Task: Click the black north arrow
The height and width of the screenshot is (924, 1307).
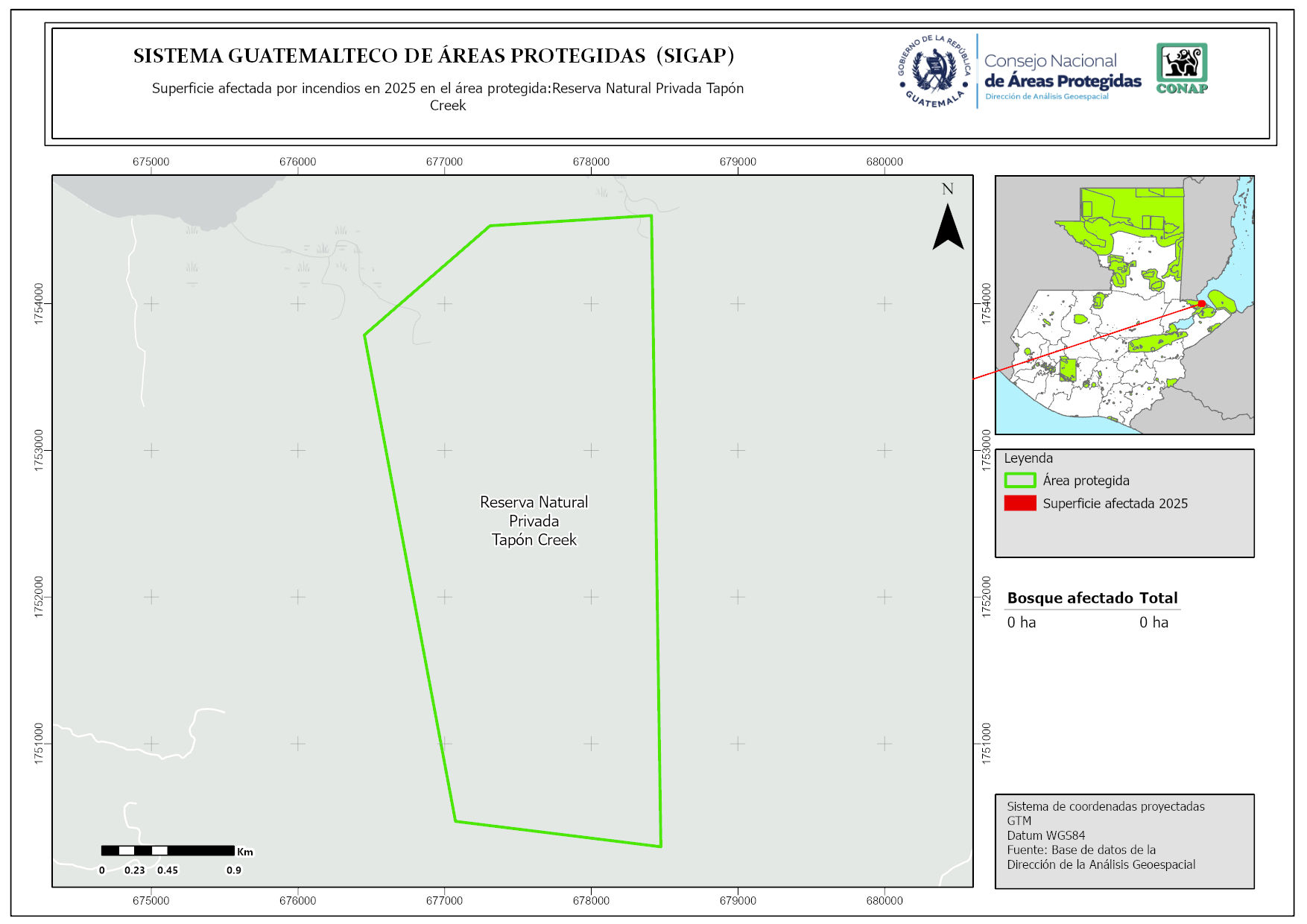Action: click(x=948, y=227)
